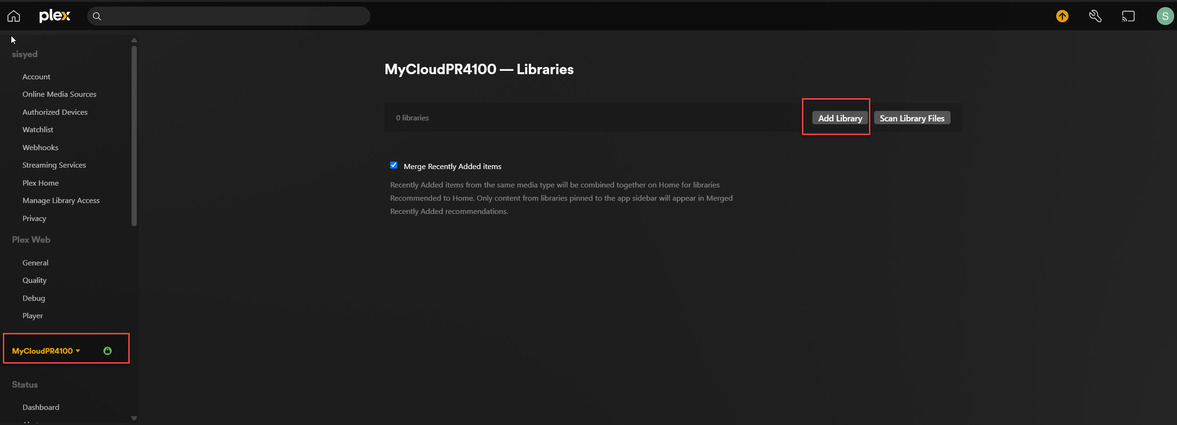This screenshot has height=425, width=1177.
Task: Open Manage Library Access
Action: [61, 200]
